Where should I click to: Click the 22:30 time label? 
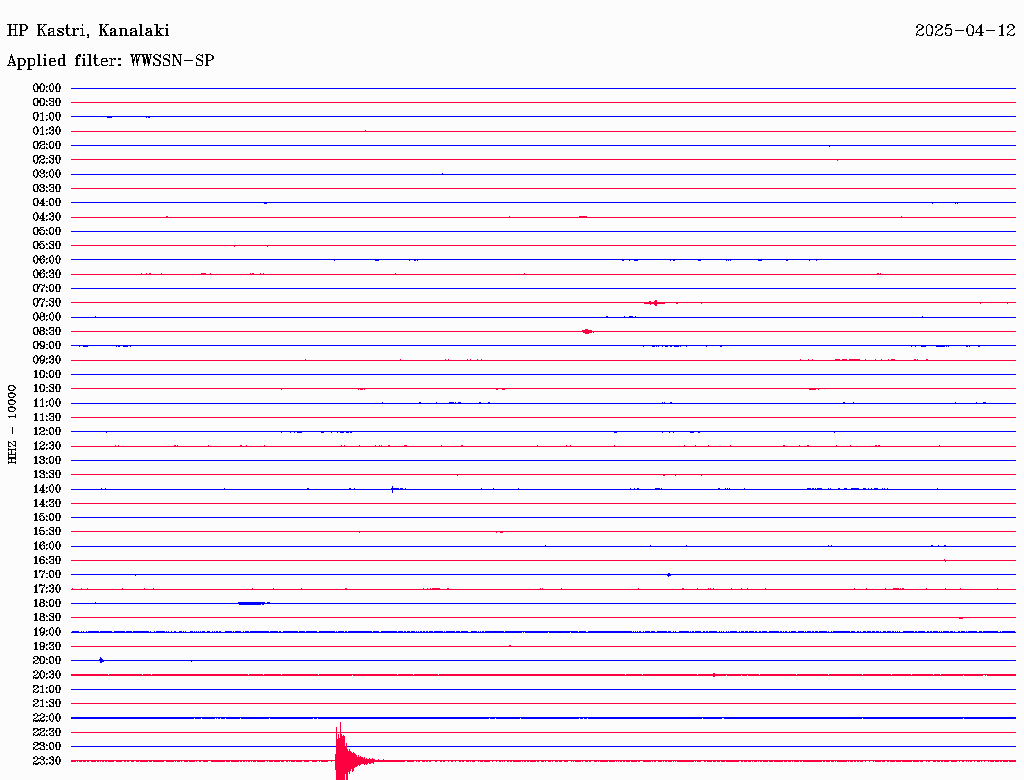coord(47,732)
